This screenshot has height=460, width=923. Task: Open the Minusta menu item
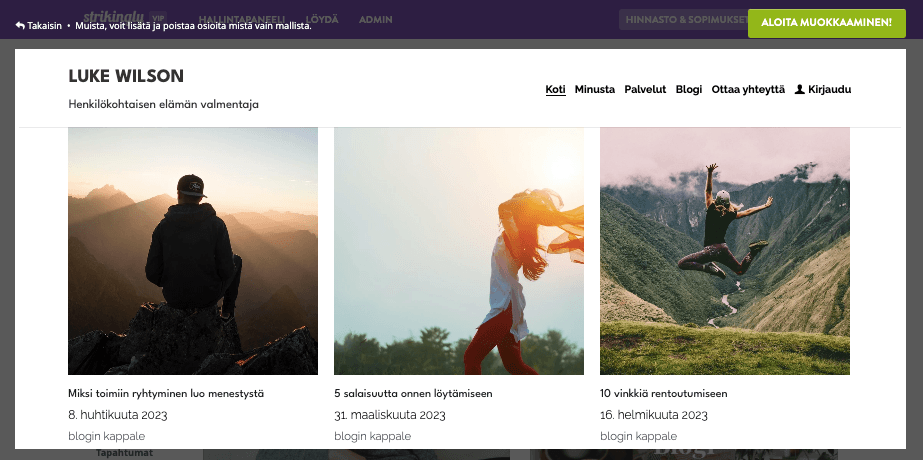(x=595, y=90)
